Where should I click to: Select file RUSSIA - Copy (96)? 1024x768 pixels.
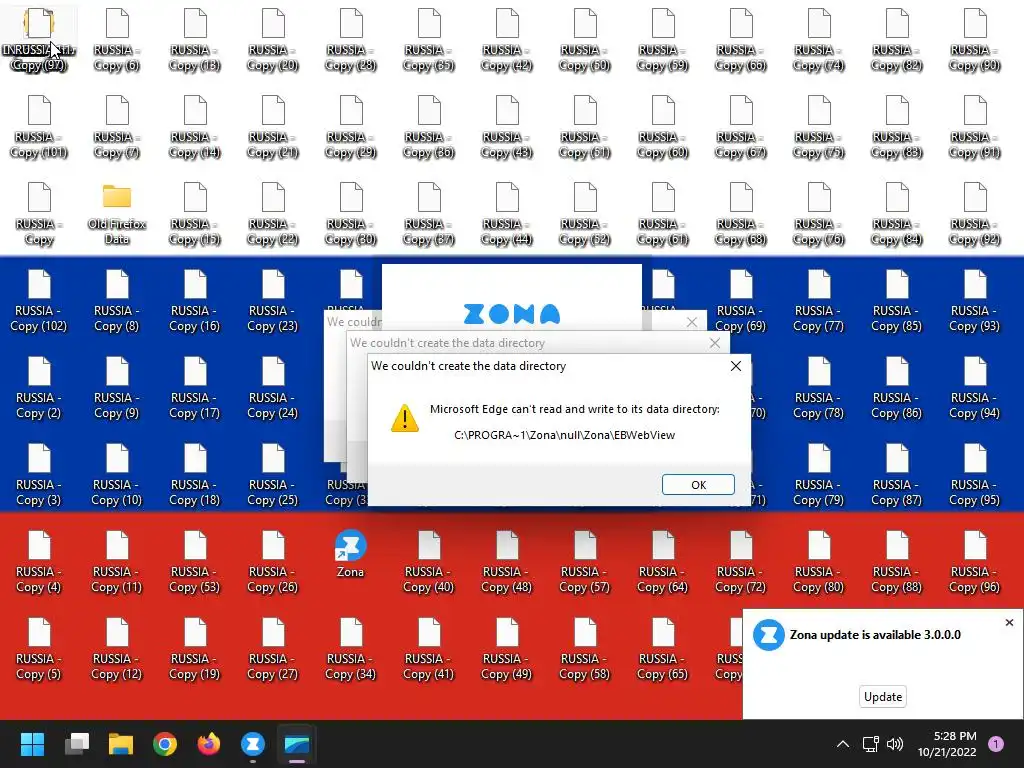coord(974,561)
